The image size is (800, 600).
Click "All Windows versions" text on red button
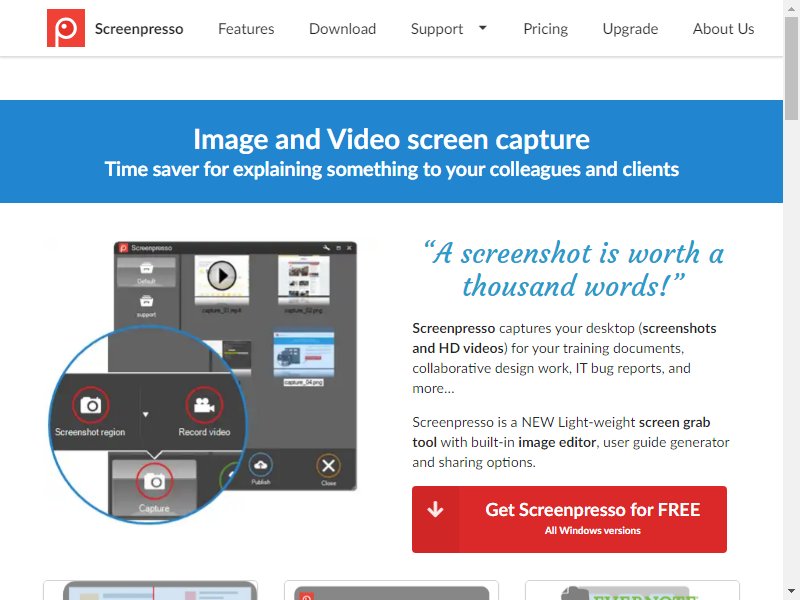point(592,531)
